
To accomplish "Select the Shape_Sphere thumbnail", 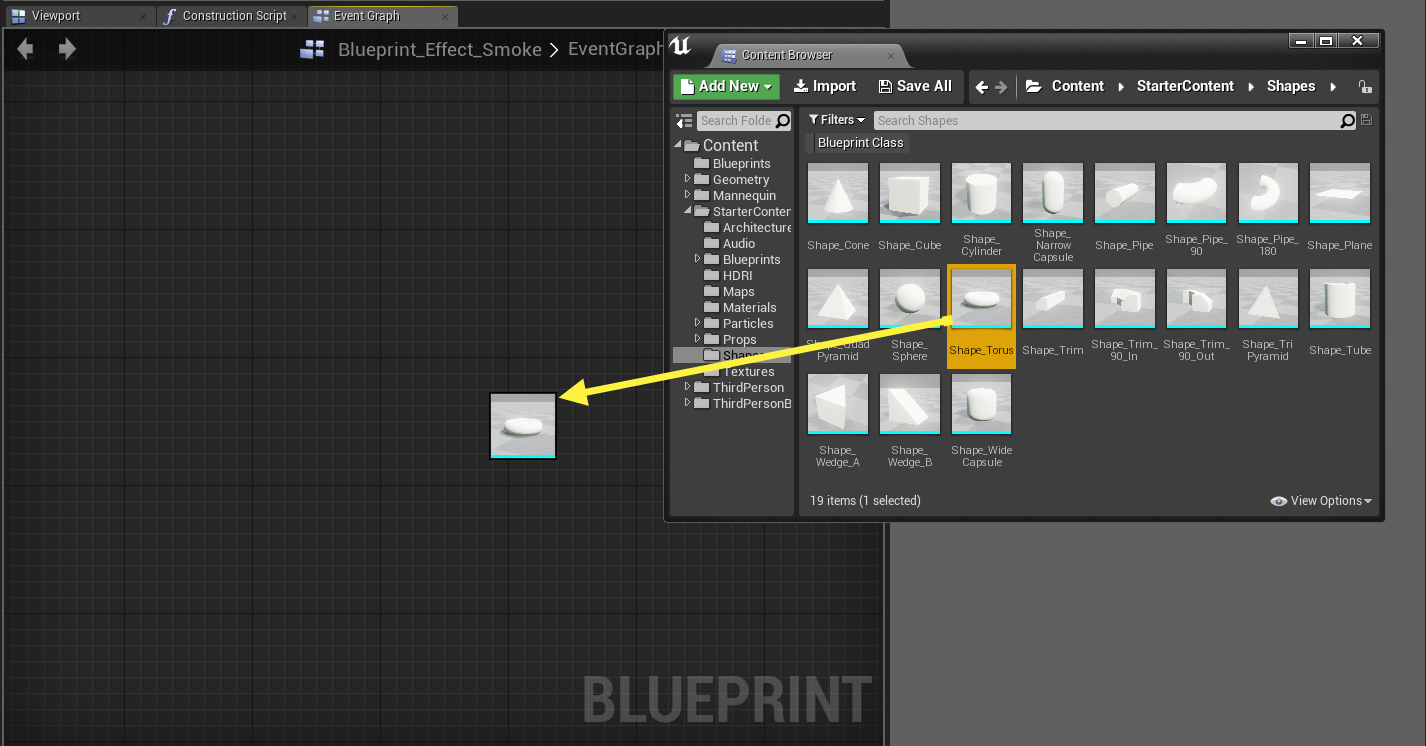I will (909, 298).
